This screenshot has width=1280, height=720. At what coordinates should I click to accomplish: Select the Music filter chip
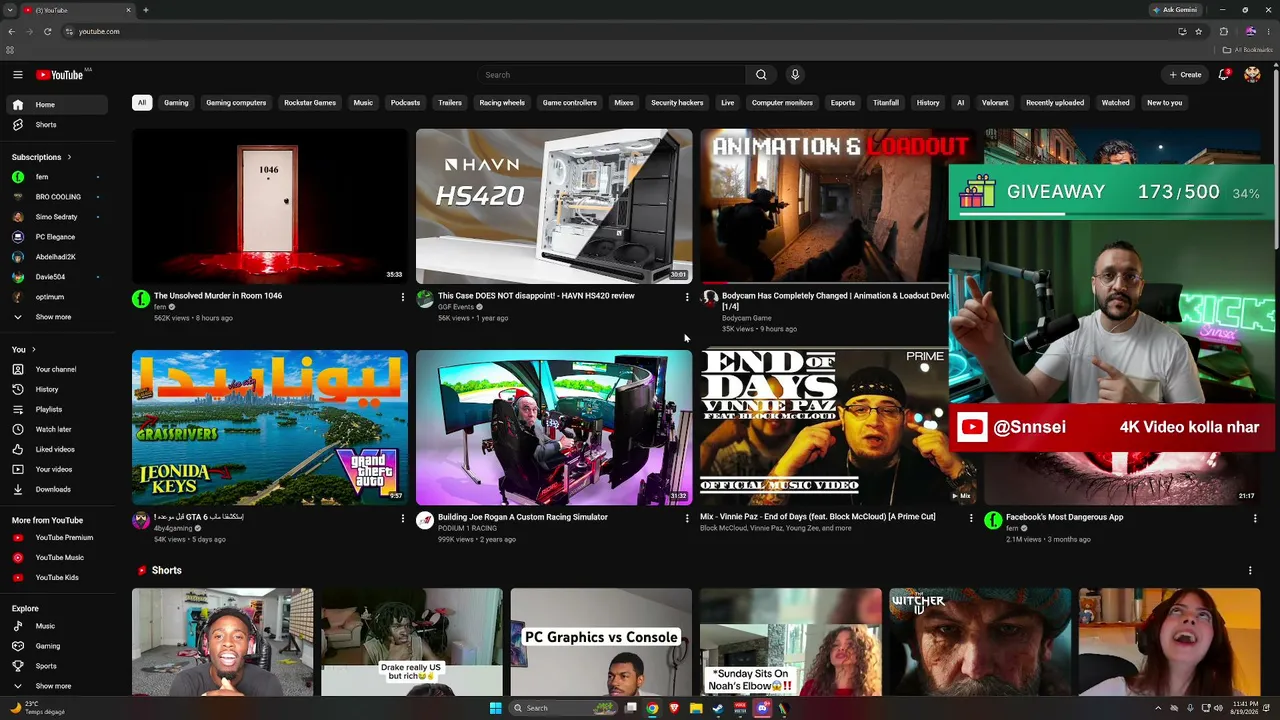tap(363, 103)
